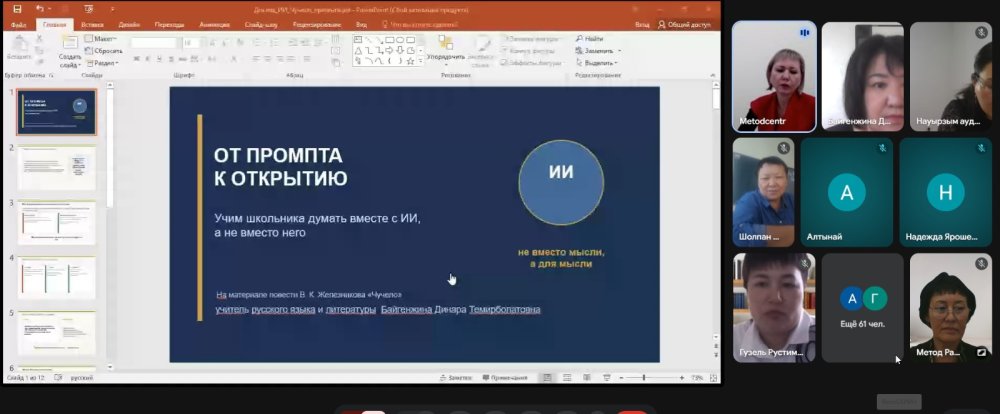Click the Undo arrow in quick access toolbar

tap(40, 9)
